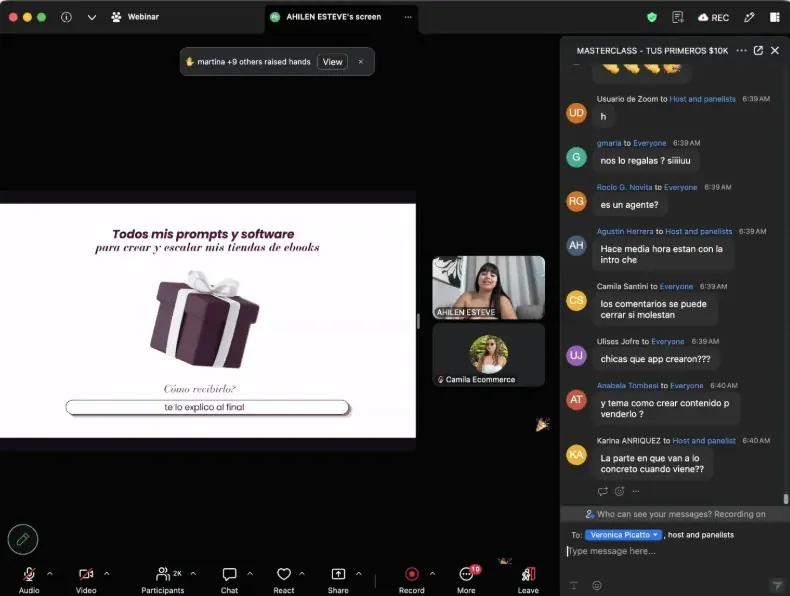
Task: Click the KA avatar in chat
Action: [x=576, y=454]
